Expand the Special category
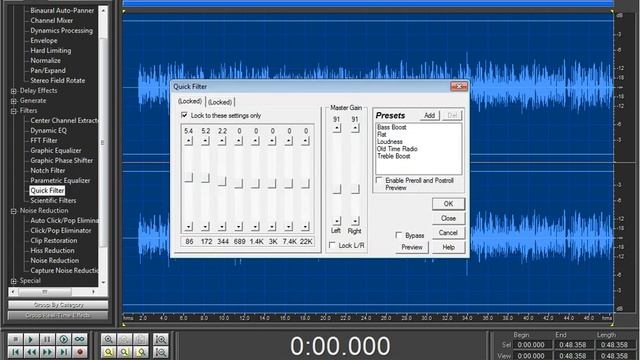This screenshot has width=640, height=360. [13, 281]
